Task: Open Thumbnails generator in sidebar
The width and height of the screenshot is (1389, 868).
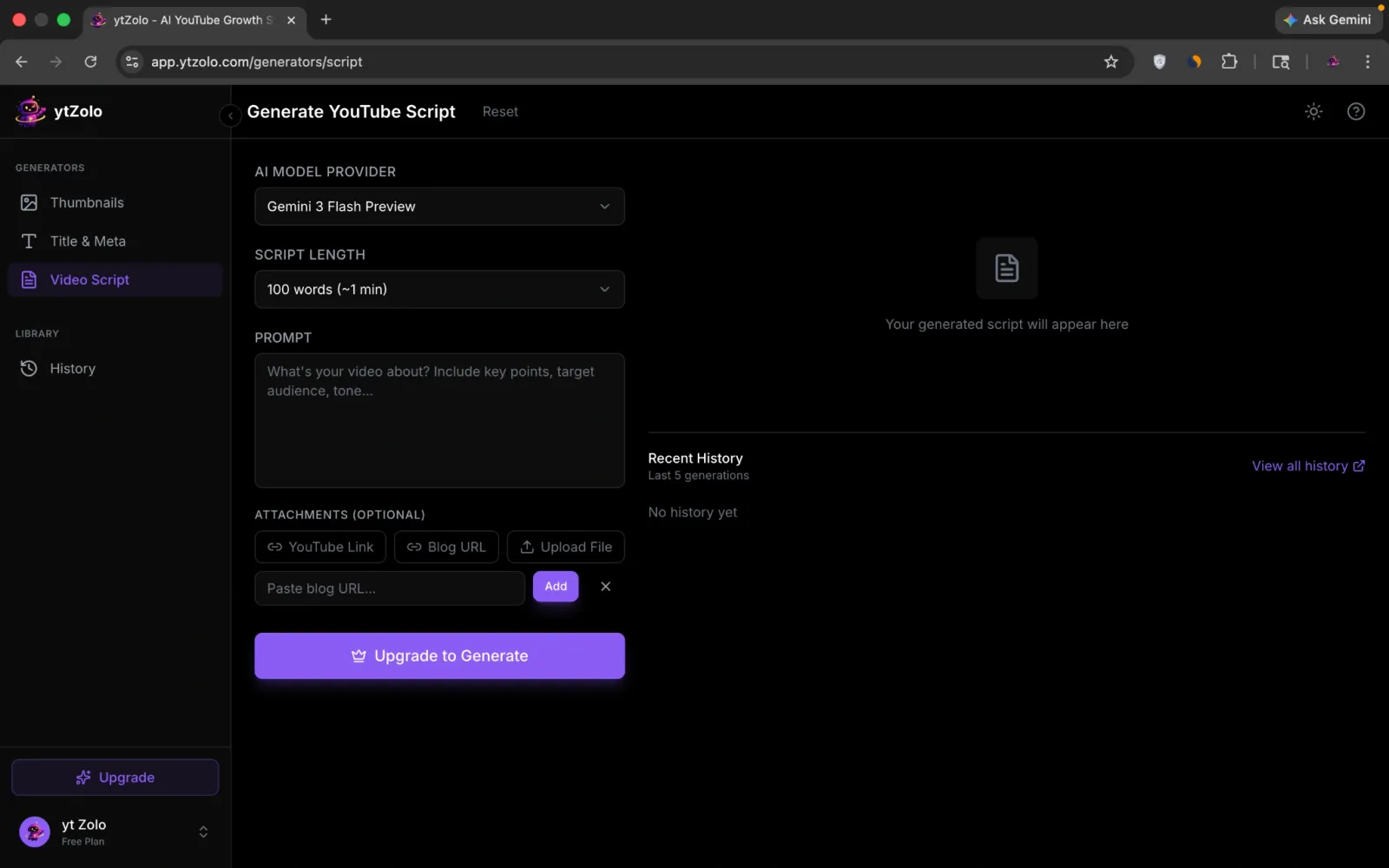Action: point(87,202)
